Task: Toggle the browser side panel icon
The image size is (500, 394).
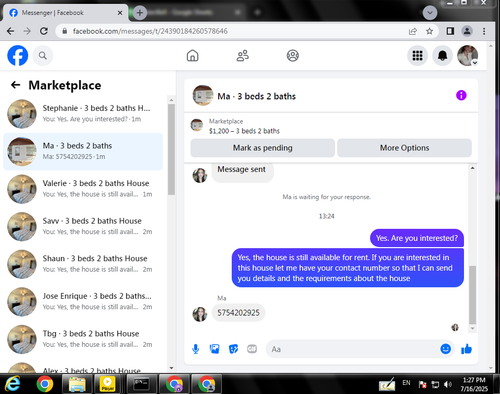Action: [450, 31]
